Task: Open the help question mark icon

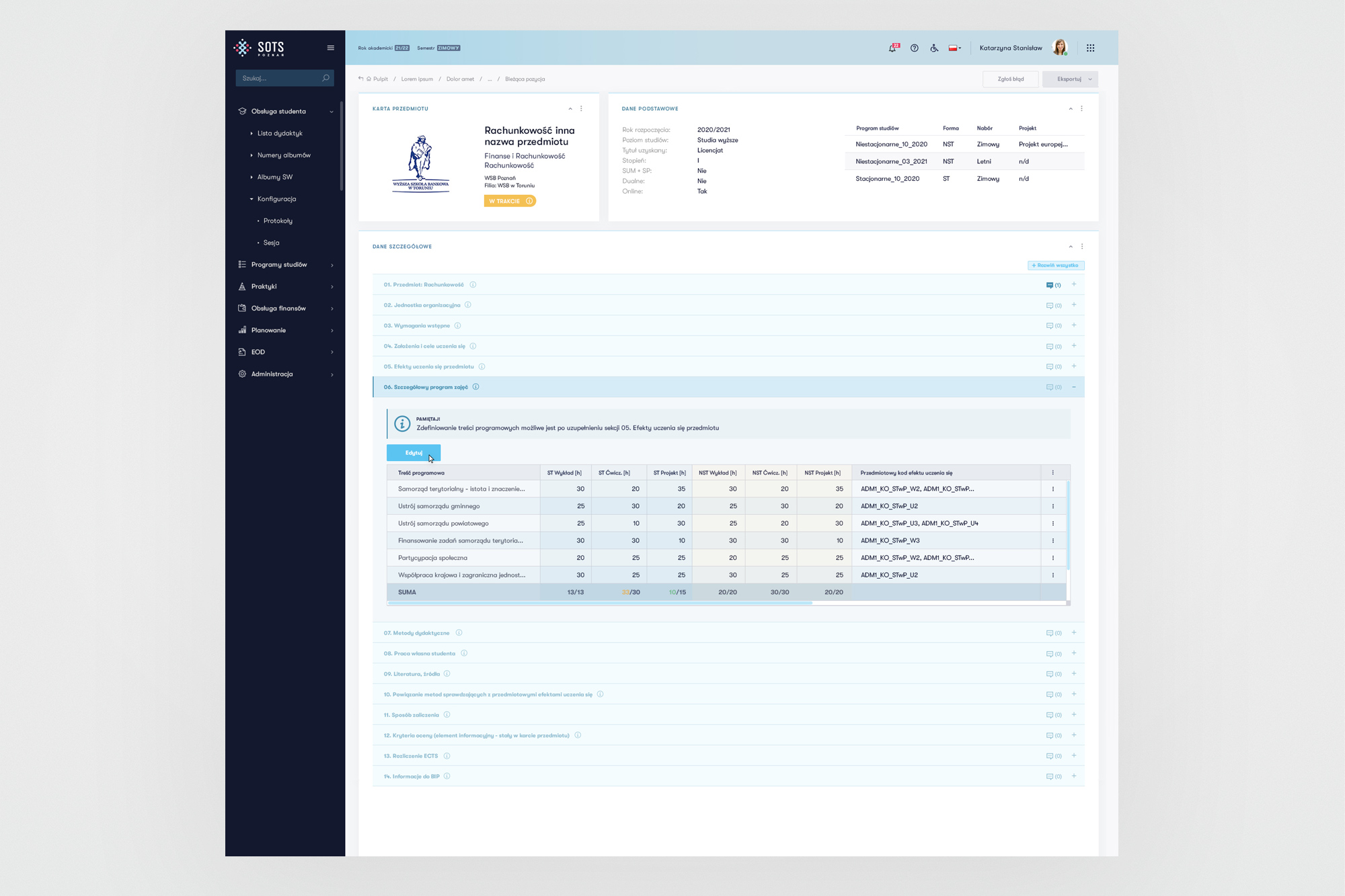Action: (914, 48)
